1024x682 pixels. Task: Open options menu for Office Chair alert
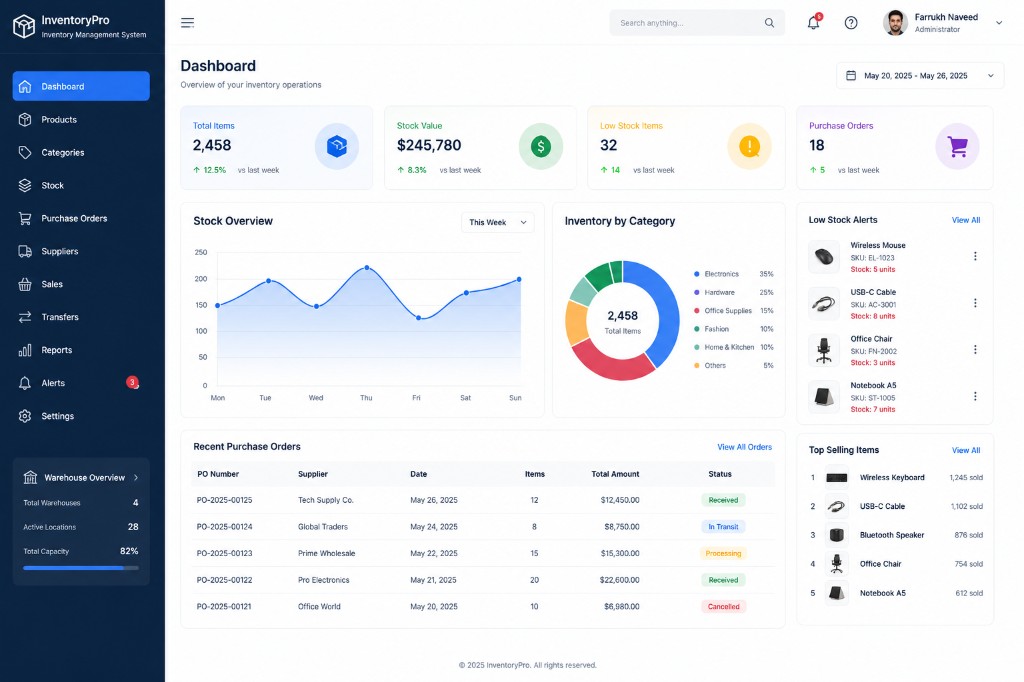[x=975, y=349]
